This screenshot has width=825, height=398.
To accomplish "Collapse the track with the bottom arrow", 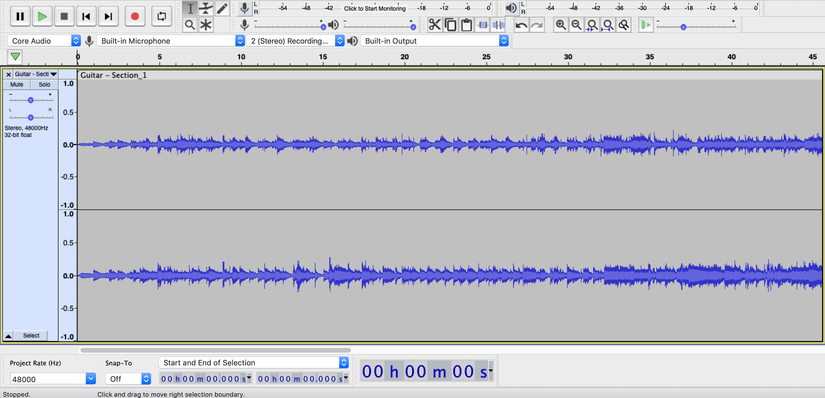I will (x=8, y=336).
